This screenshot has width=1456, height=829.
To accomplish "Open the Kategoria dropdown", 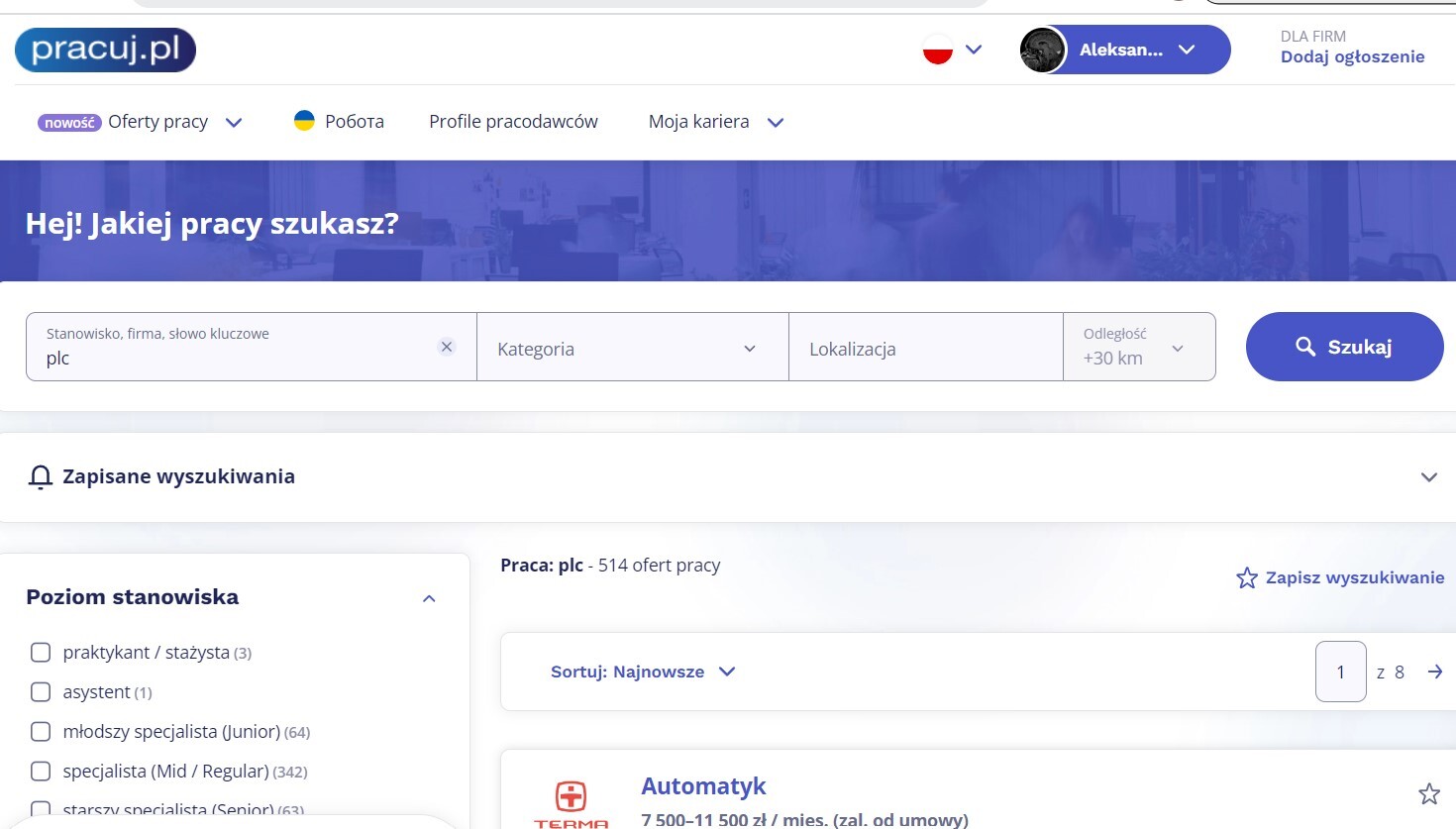I will (x=633, y=347).
